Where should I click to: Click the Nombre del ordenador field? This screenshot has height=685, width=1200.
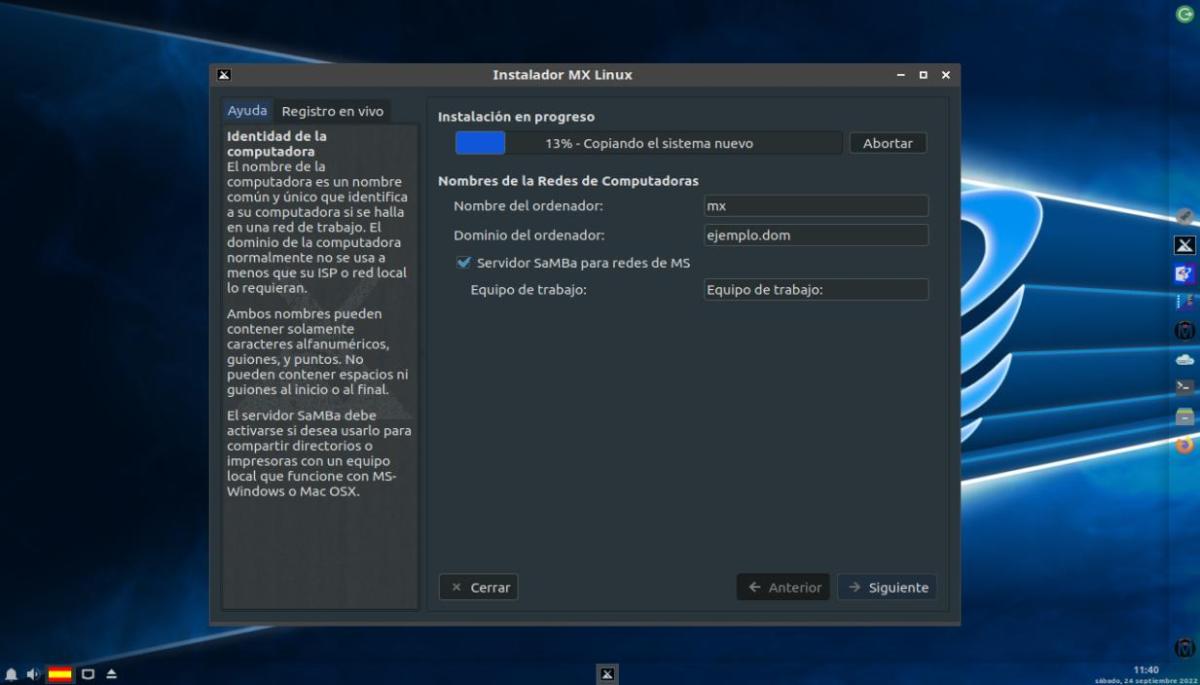coord(816,206)
